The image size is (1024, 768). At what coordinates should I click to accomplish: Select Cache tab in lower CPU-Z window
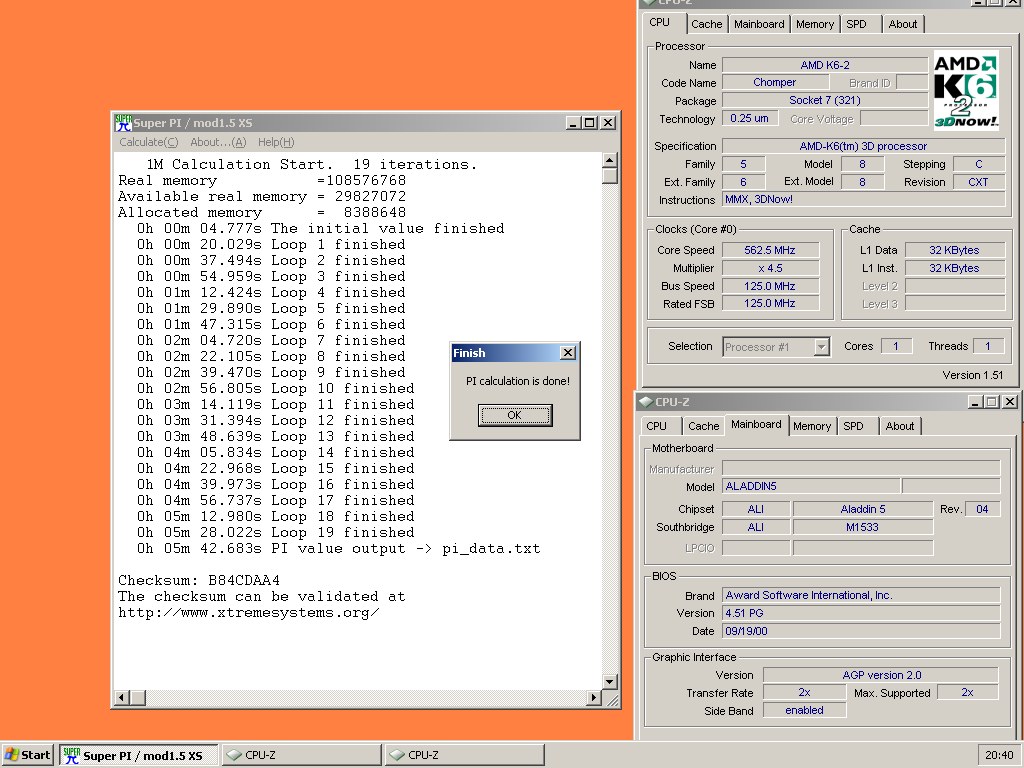[x=703, y=426]
